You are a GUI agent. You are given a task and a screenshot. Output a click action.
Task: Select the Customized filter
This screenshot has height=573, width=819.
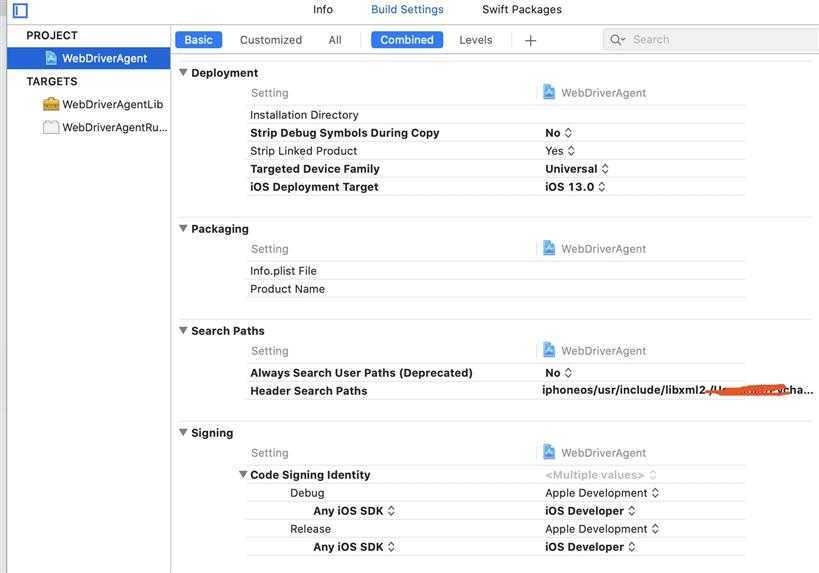(x=271, y=40)
